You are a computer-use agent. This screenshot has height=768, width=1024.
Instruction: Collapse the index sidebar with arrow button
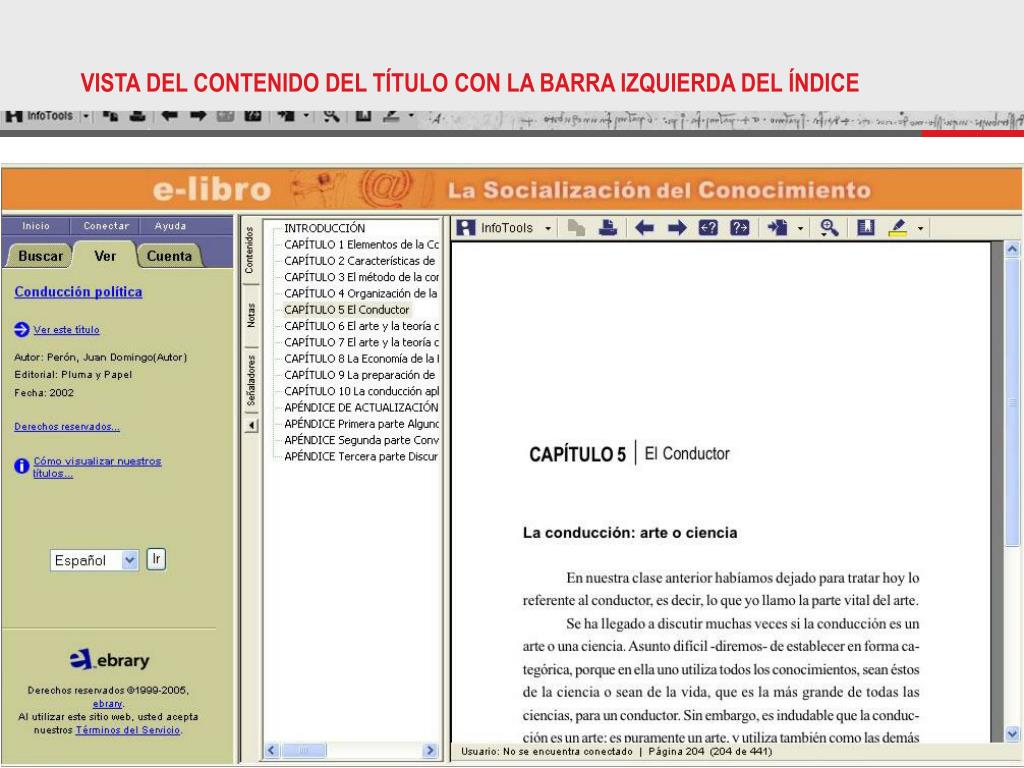[251, 425]
